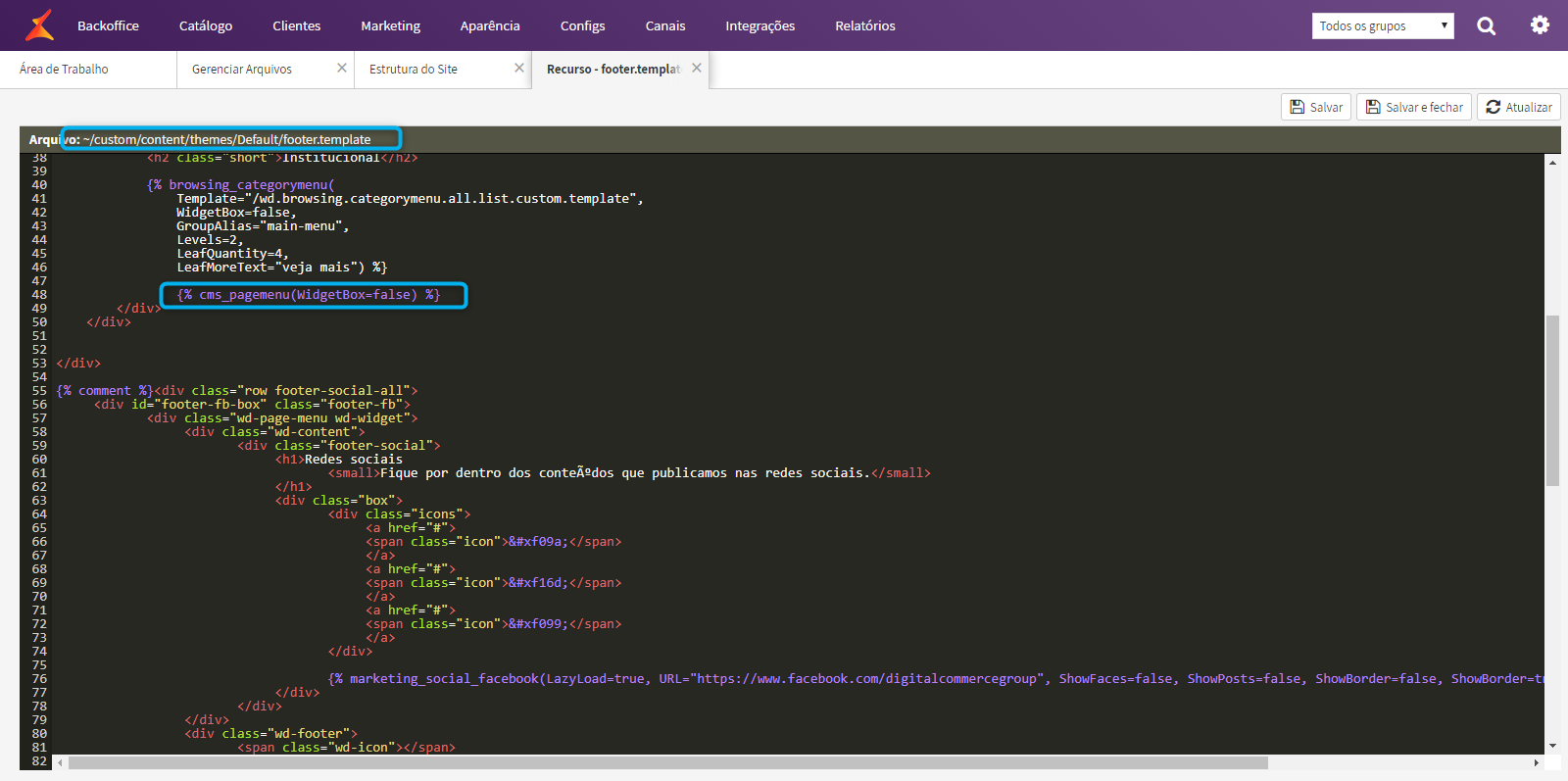This screenshot has width=1568, height=781.
Task: Click the span class="wd-icon" line
Action: tap(346, 747)
